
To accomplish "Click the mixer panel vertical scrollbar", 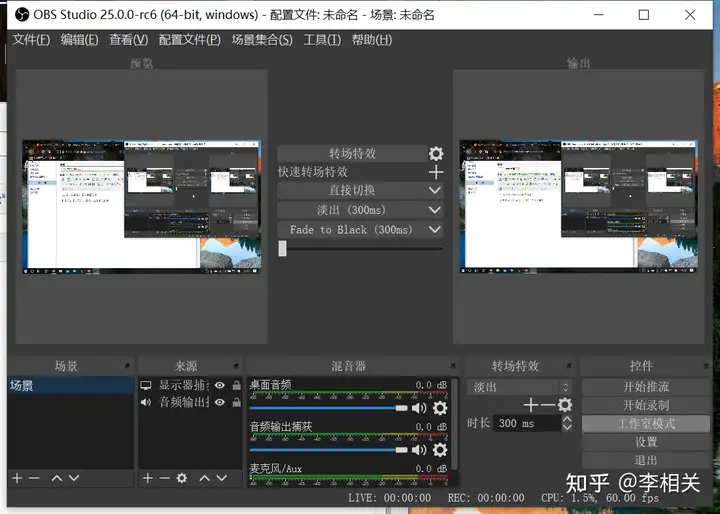I will coord(455,424).
